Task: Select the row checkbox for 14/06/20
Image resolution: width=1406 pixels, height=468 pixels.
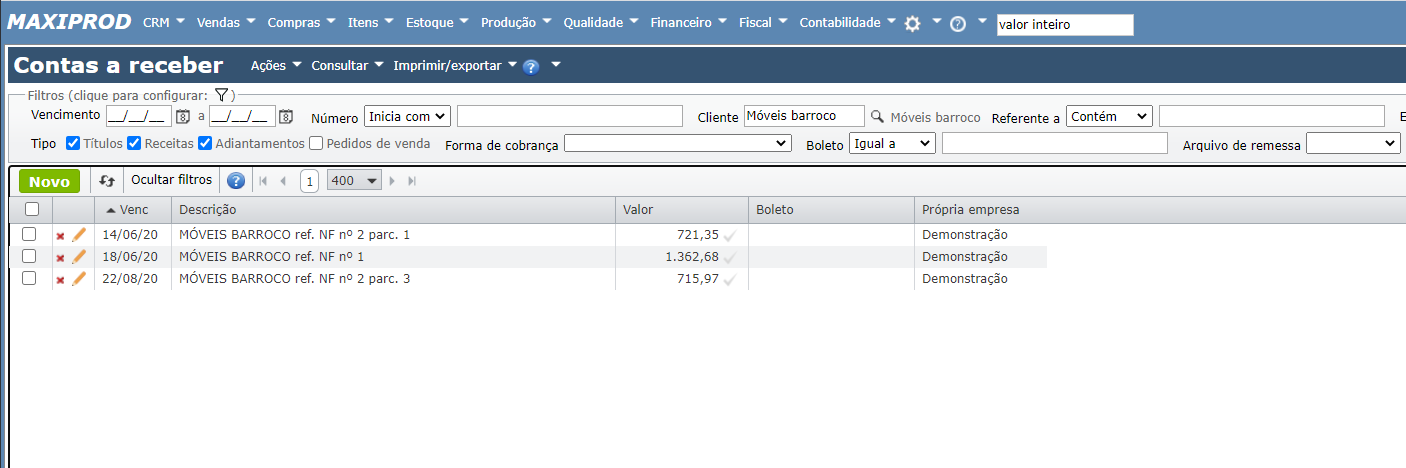Action: (x=29, y=234)
